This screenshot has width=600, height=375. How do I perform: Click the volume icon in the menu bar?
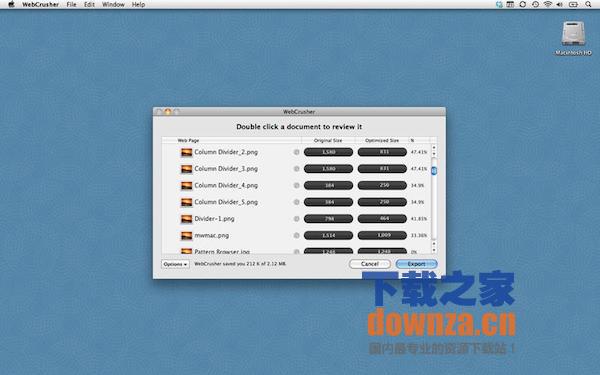tap(560, 4)
